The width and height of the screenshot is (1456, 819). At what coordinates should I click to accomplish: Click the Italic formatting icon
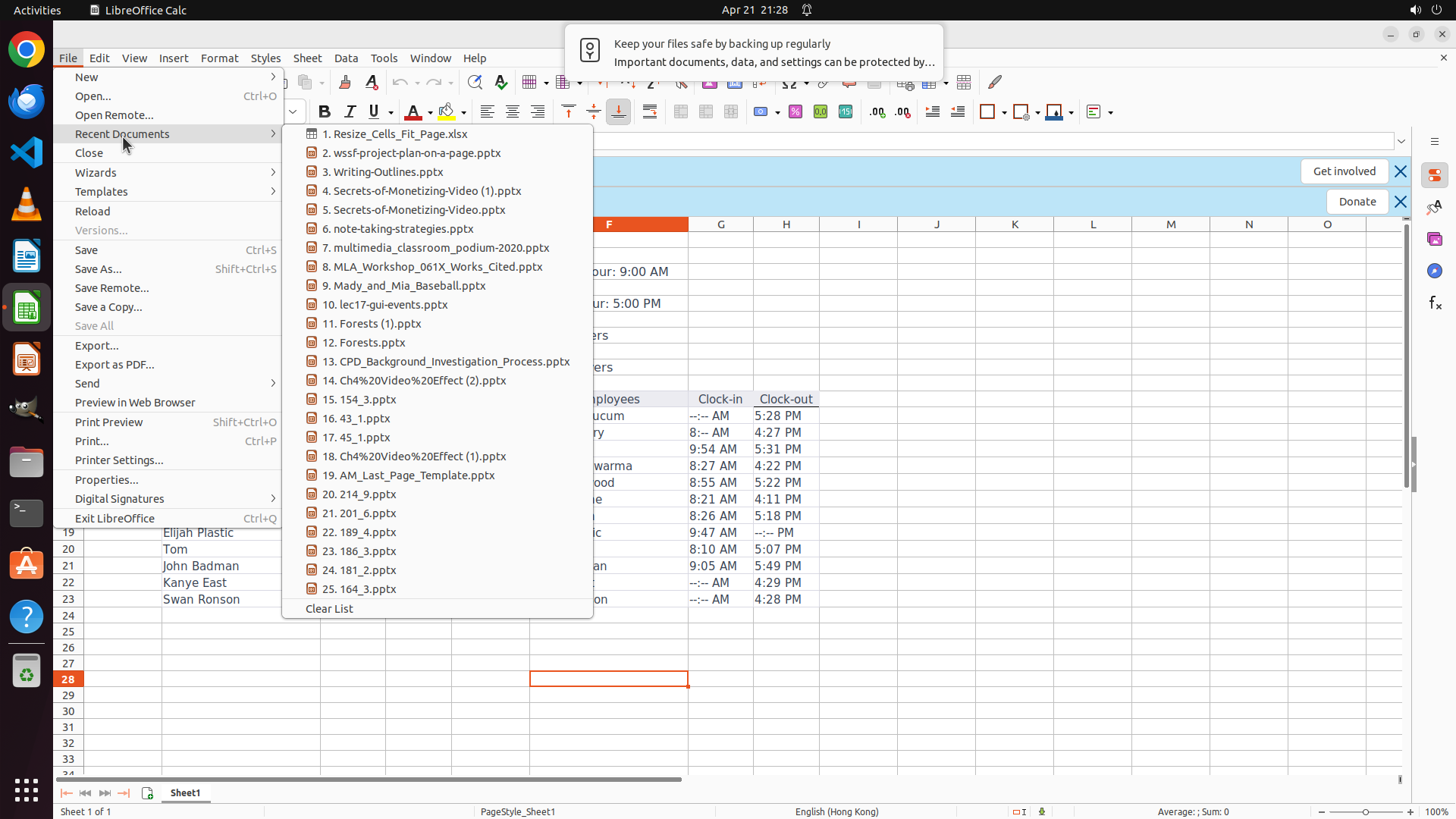[x=350, y=112]
